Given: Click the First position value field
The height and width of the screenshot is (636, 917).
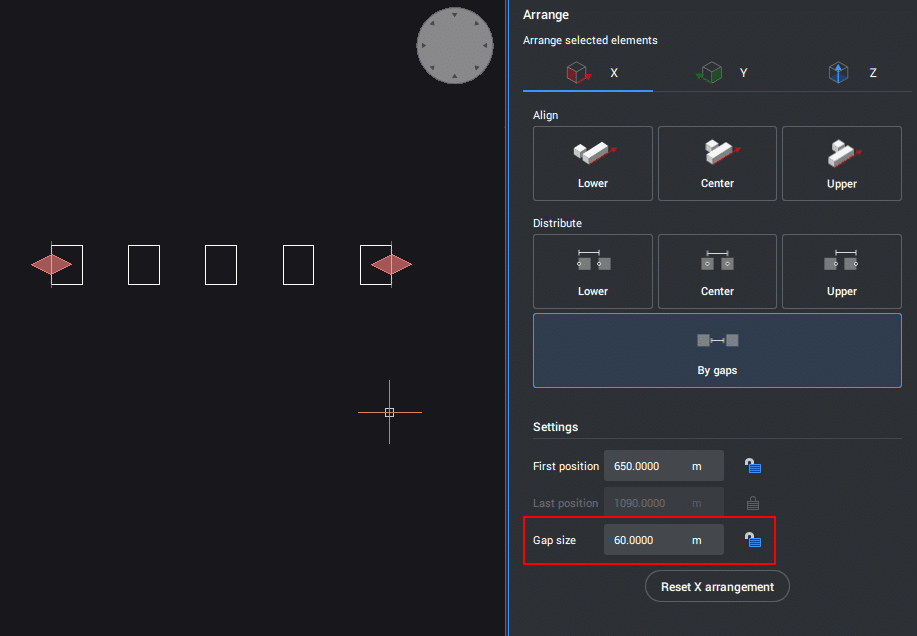Looking at the screenshot, I should point(664,466).
